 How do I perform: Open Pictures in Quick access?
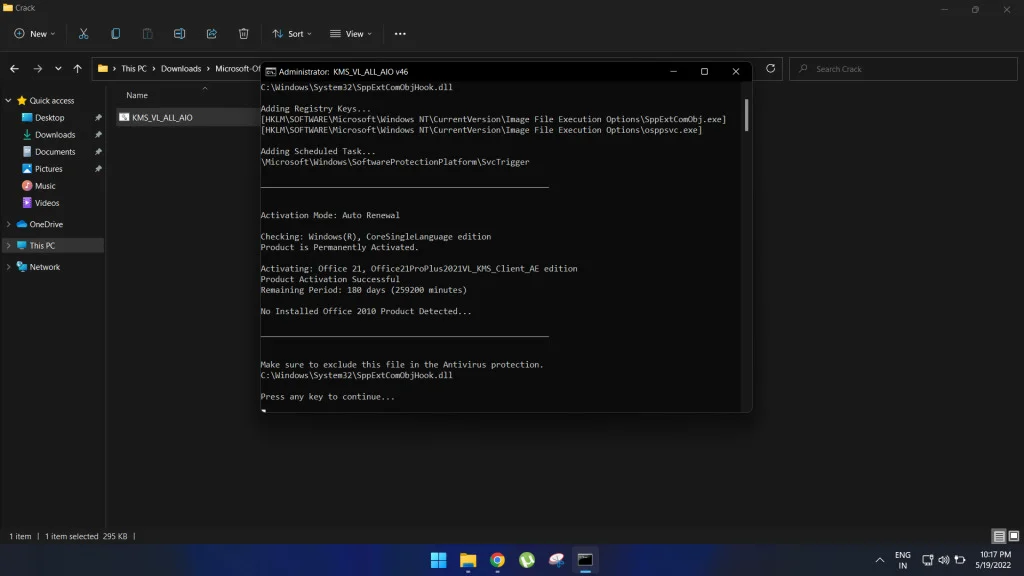pyautogui.click(x=48, y=168)
